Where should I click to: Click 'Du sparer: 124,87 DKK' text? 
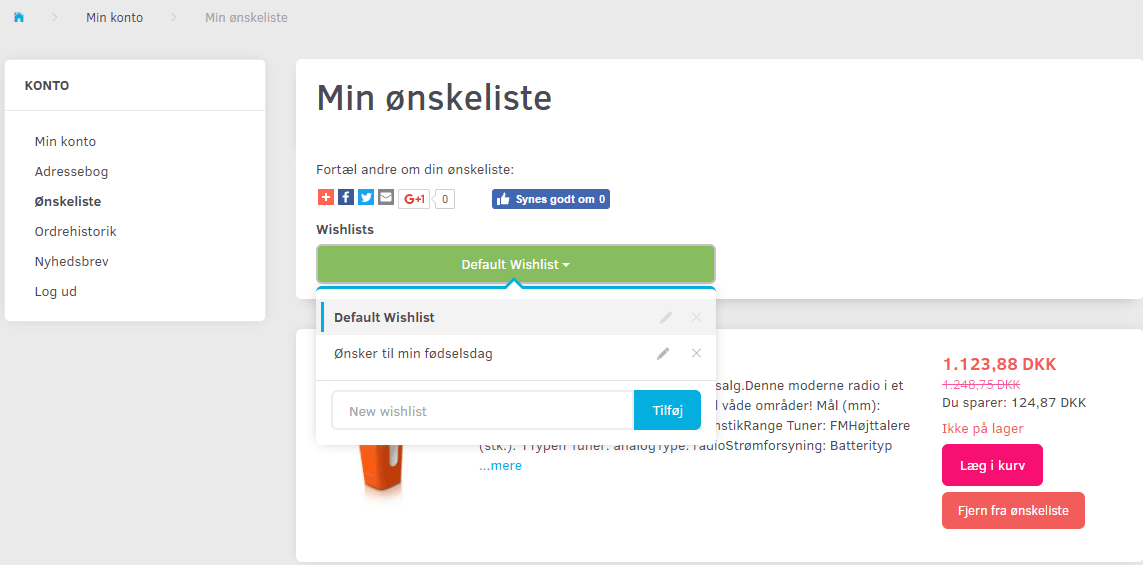pyautogui.click(x=1014, y=402)
